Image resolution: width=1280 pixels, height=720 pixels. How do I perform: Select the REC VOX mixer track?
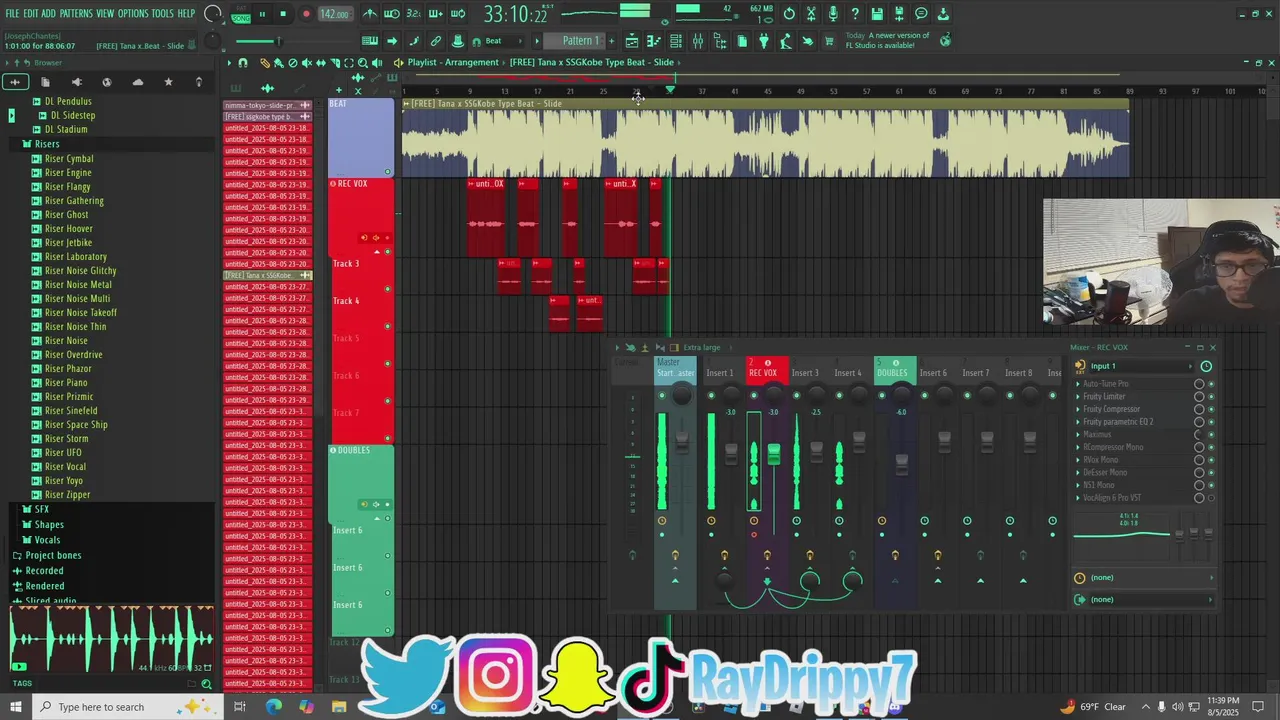766,369
